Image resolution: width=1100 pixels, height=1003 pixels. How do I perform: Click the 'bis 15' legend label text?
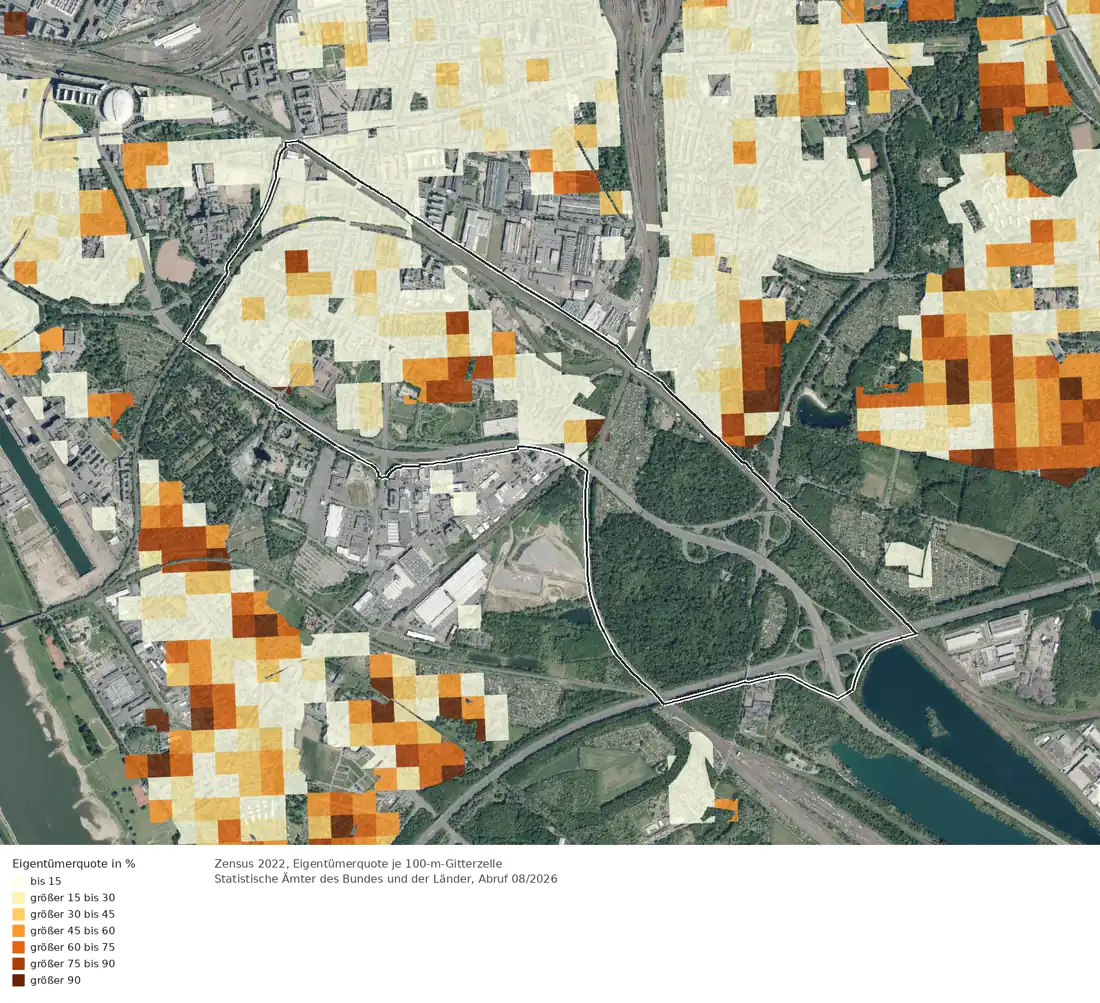point(46,881)
